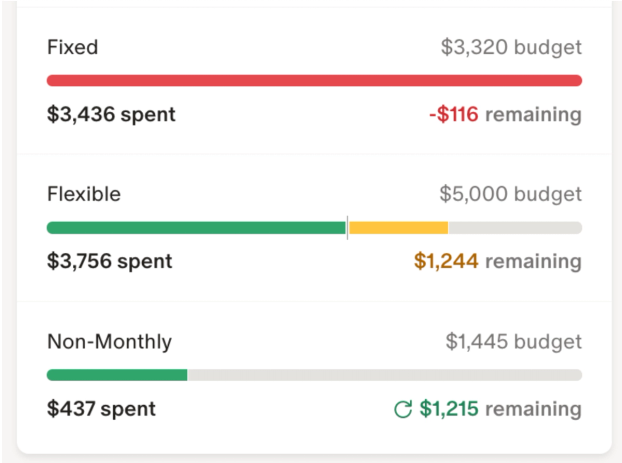Click the $437 spent text
622x463 pixels.
(101, 409)
